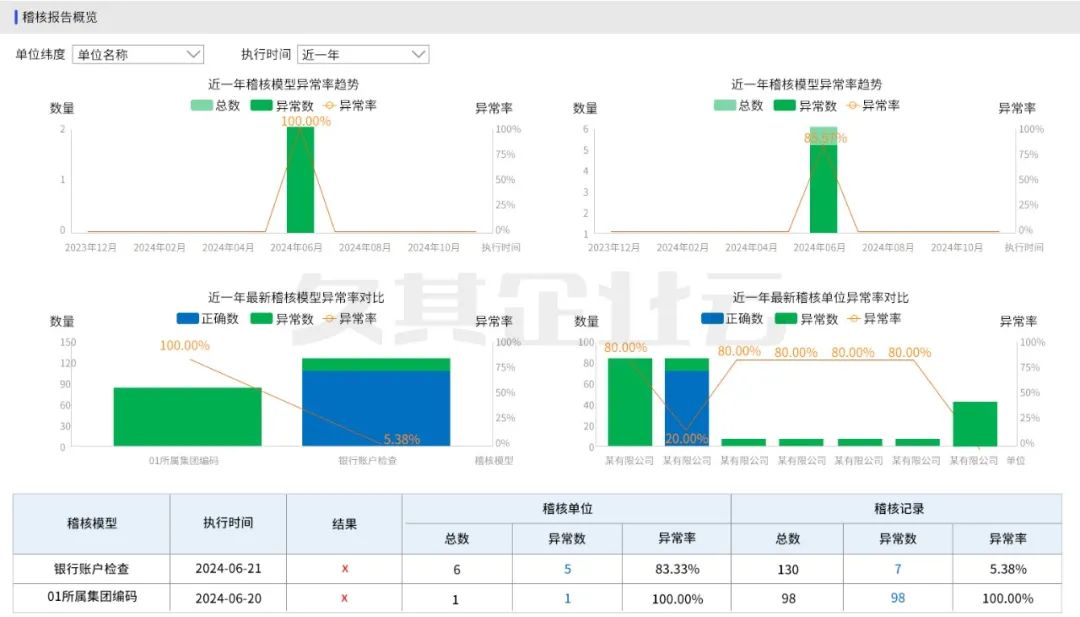Click the 5.38% label in comparison chart
Screen dimensions: 1080x617
click(402, 439)
